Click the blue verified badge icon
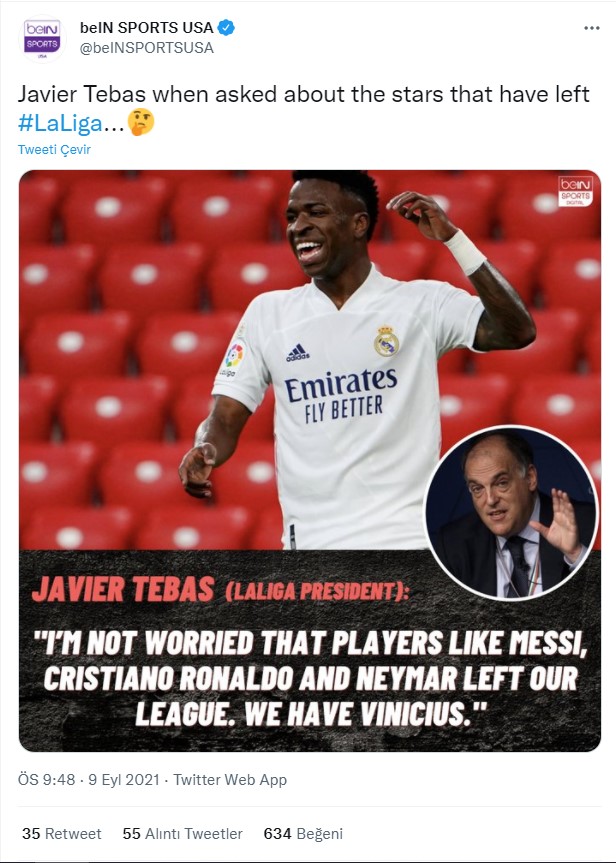 pos(226,27)
